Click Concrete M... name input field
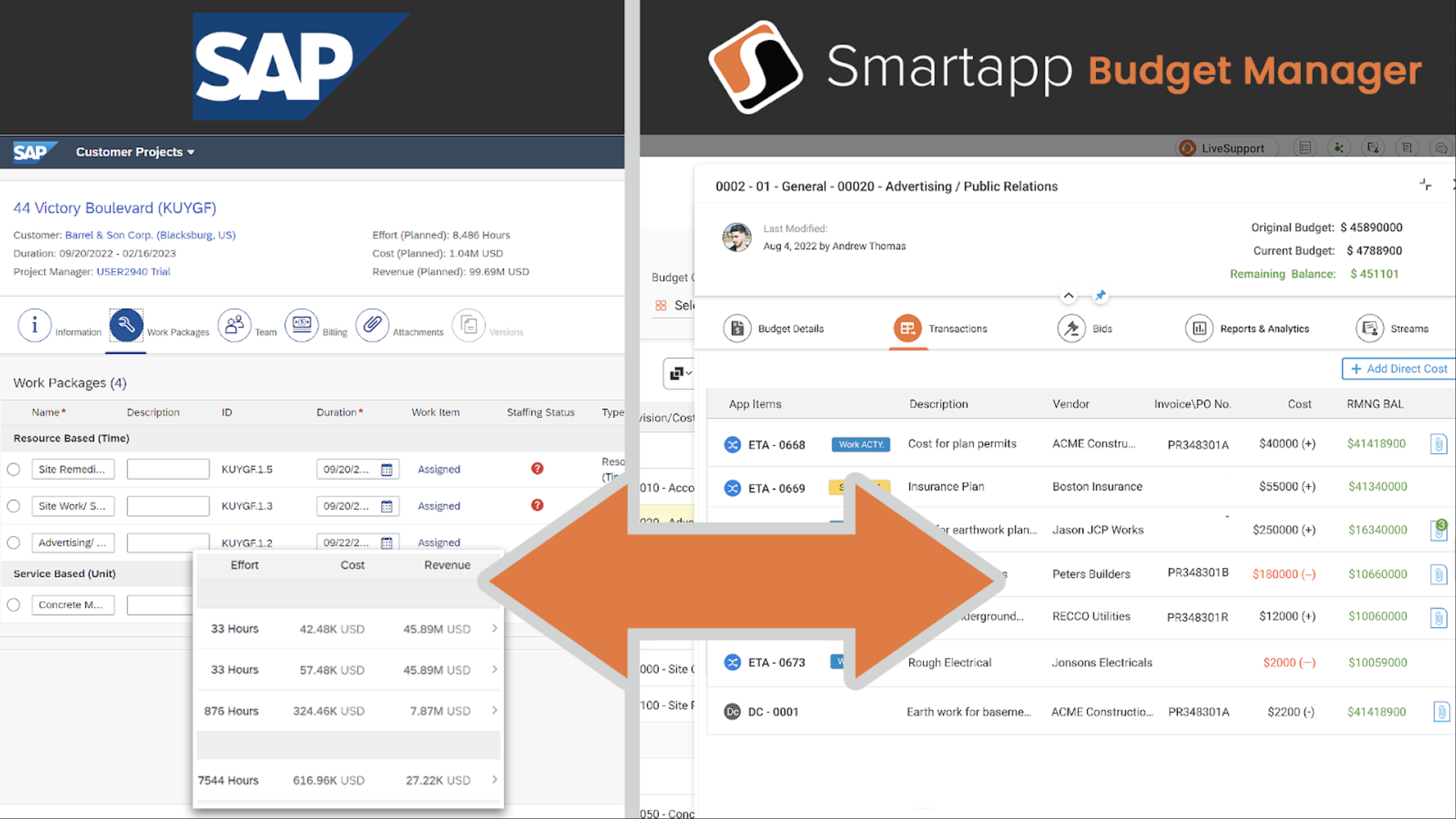Screen dimensions: 1456x819 pyautogui.click(x=73, y=605)
